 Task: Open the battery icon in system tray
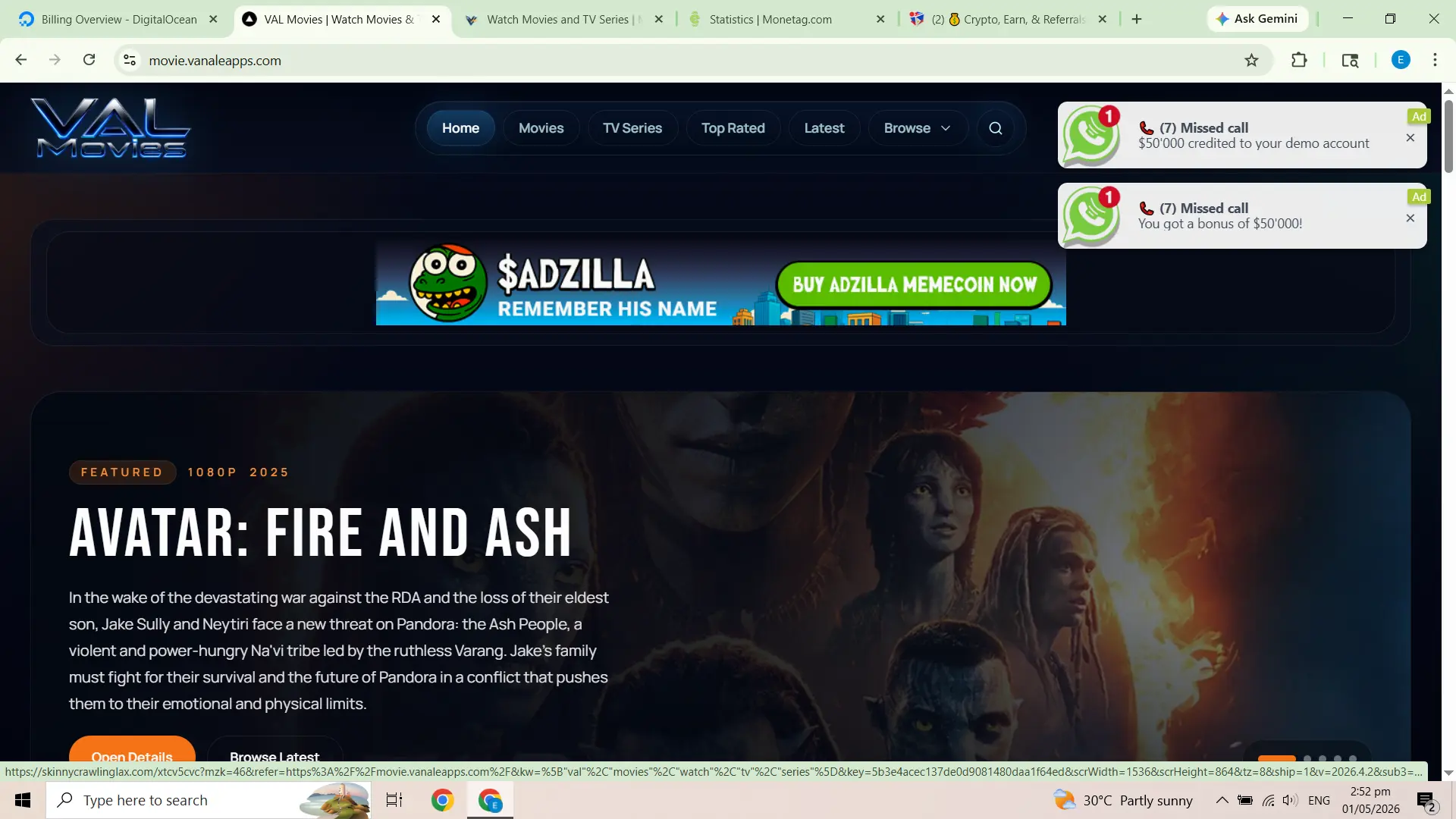tap(1245, 800)
